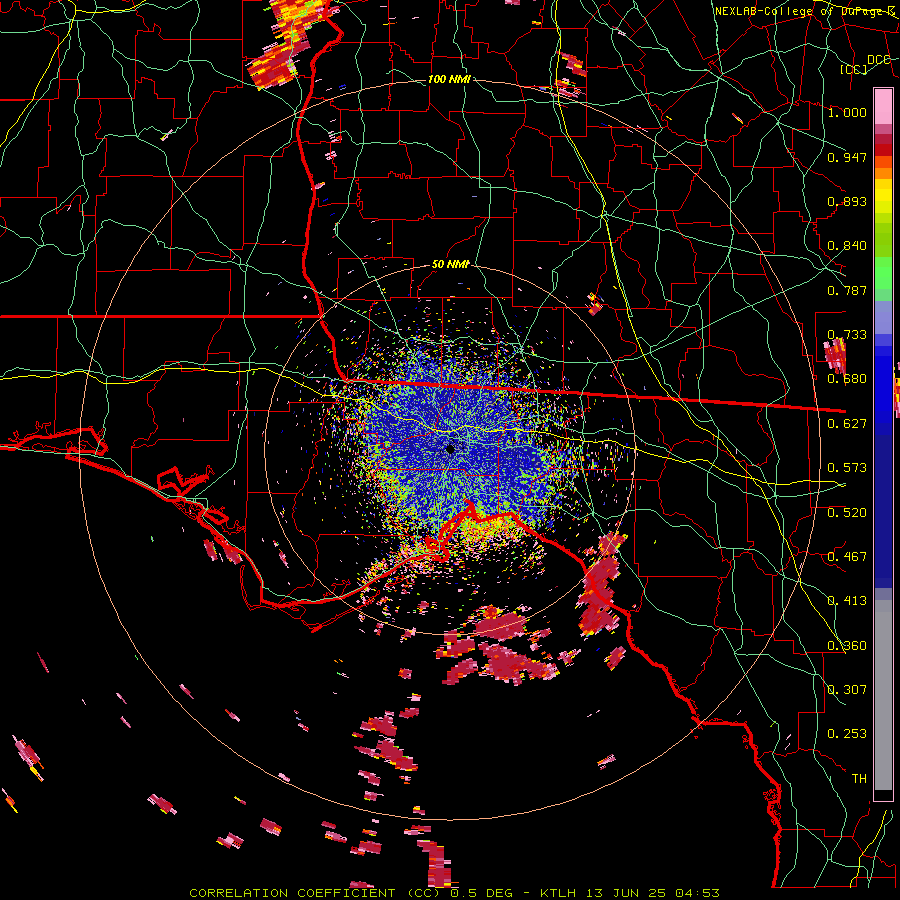Image resolution: width=900 pixels, height=900 pixels.
Task: Click the 0.253 color scale value
Action: (x=847, y=734)
